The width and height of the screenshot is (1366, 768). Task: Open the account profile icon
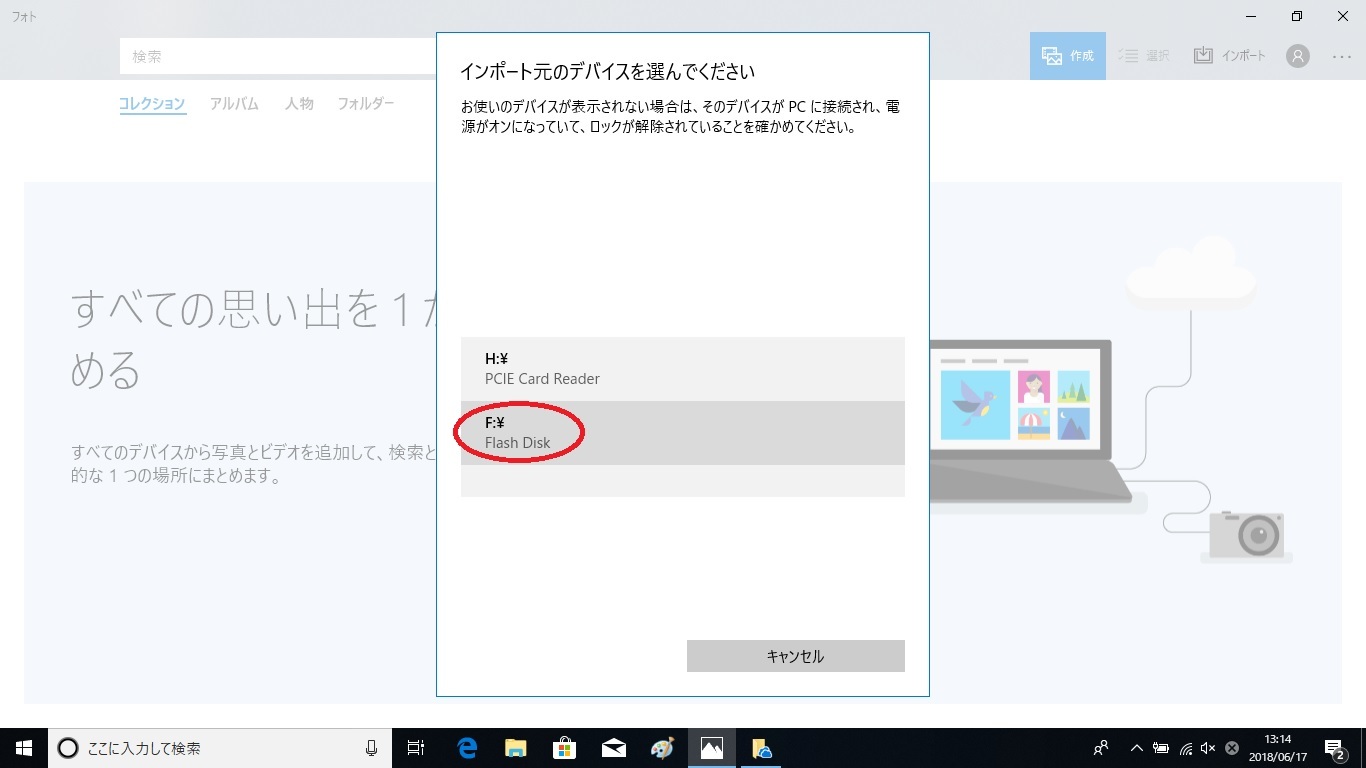[1298, 56]
